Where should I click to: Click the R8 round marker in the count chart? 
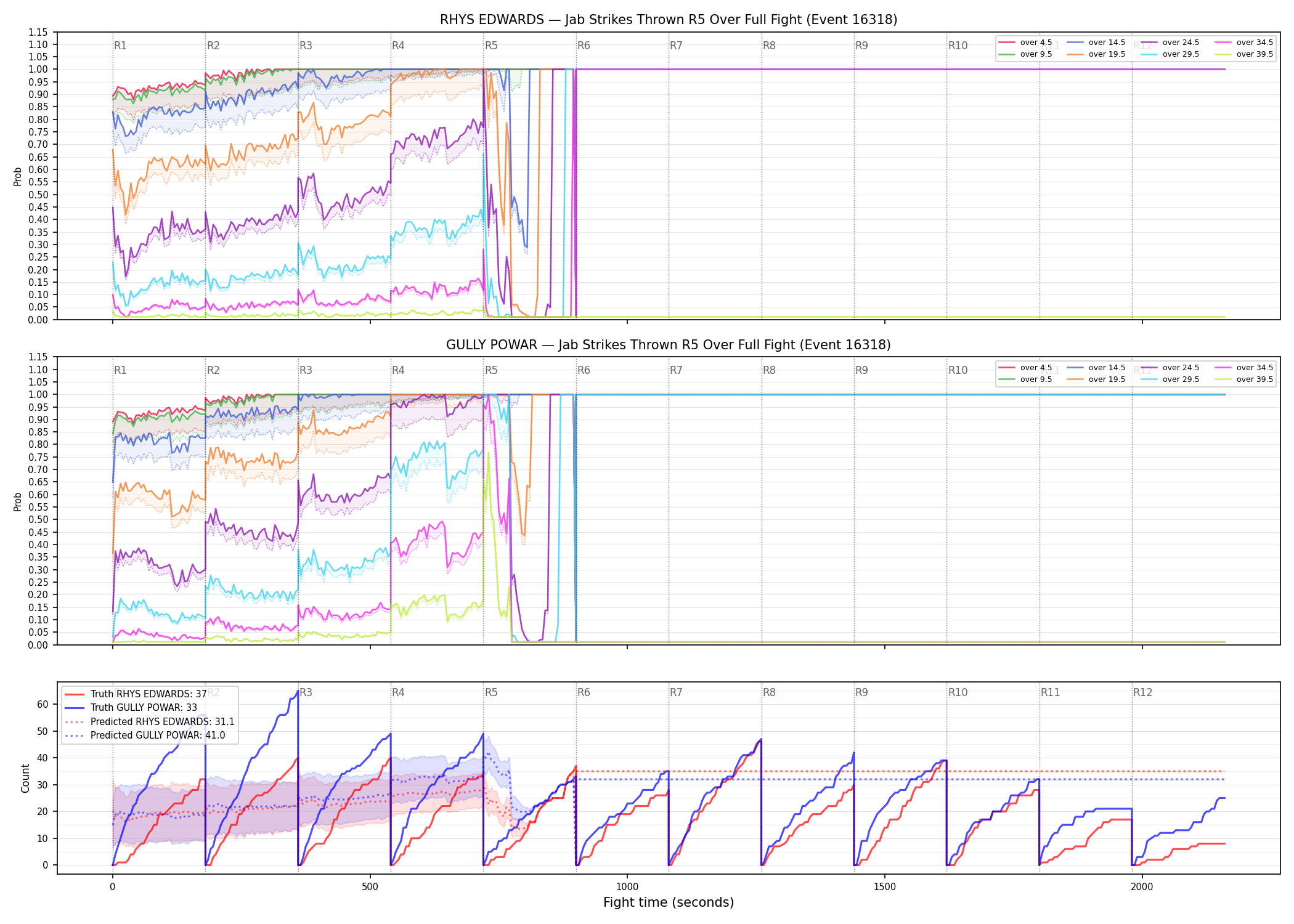(769, 692)
